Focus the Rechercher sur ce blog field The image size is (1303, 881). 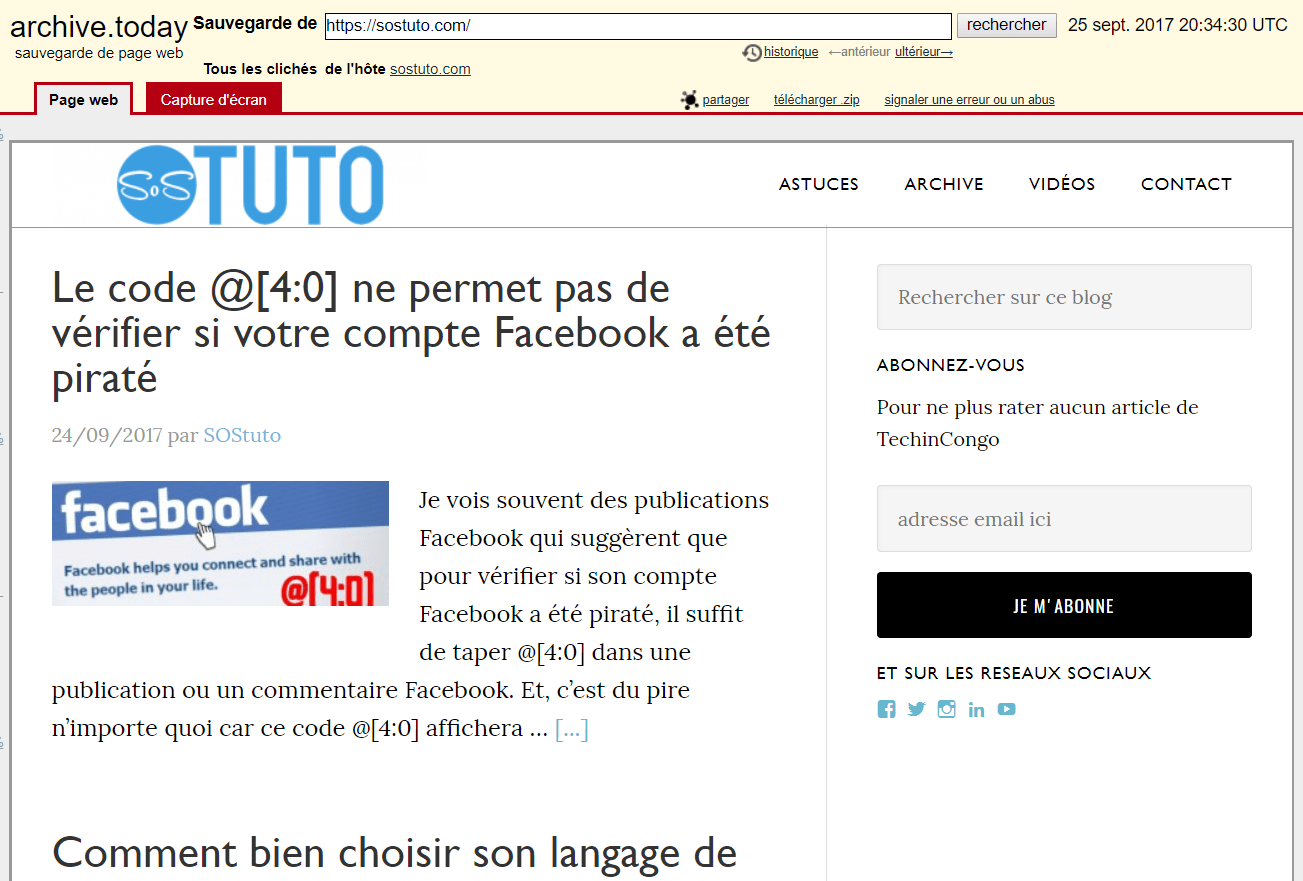1064,296
